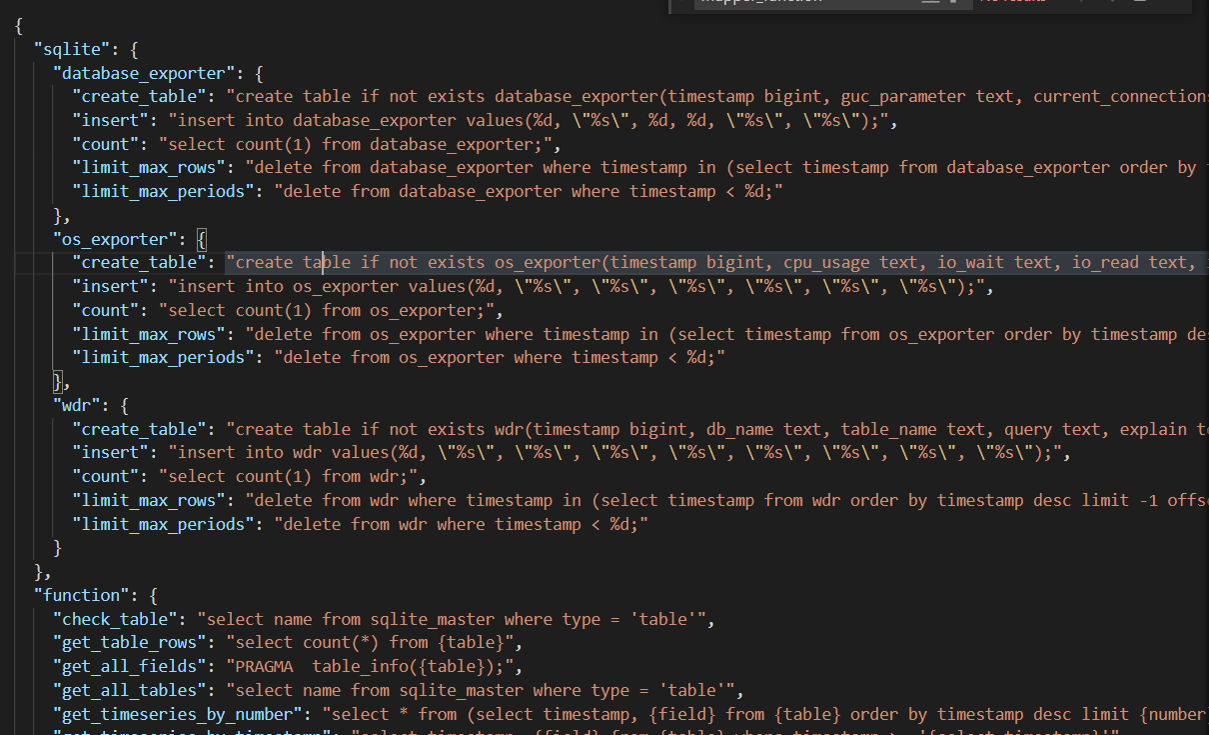
Task: Click the "get_all_tables" key
Action: click(x=129, y=690)
